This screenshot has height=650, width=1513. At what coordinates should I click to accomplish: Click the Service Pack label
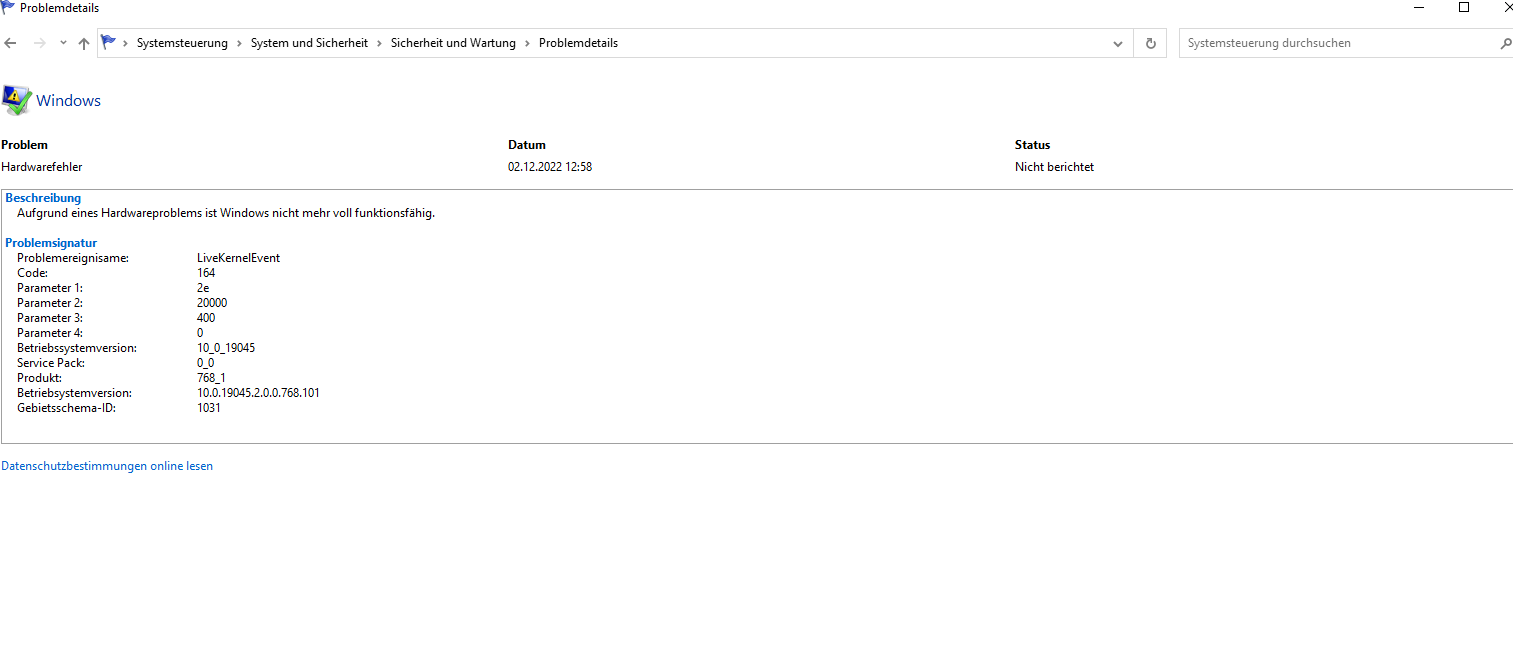point(51,363)
